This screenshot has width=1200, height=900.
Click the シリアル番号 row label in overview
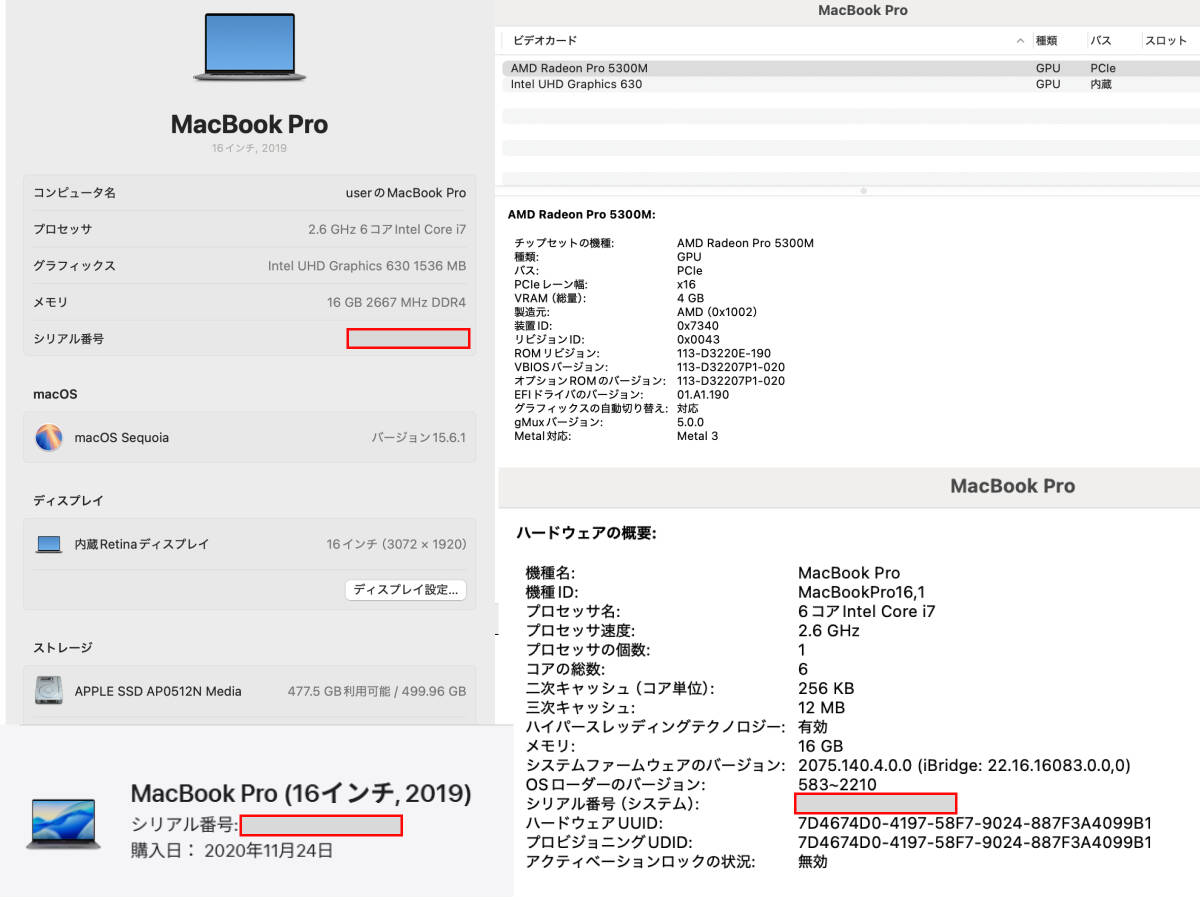click(68, 339)
